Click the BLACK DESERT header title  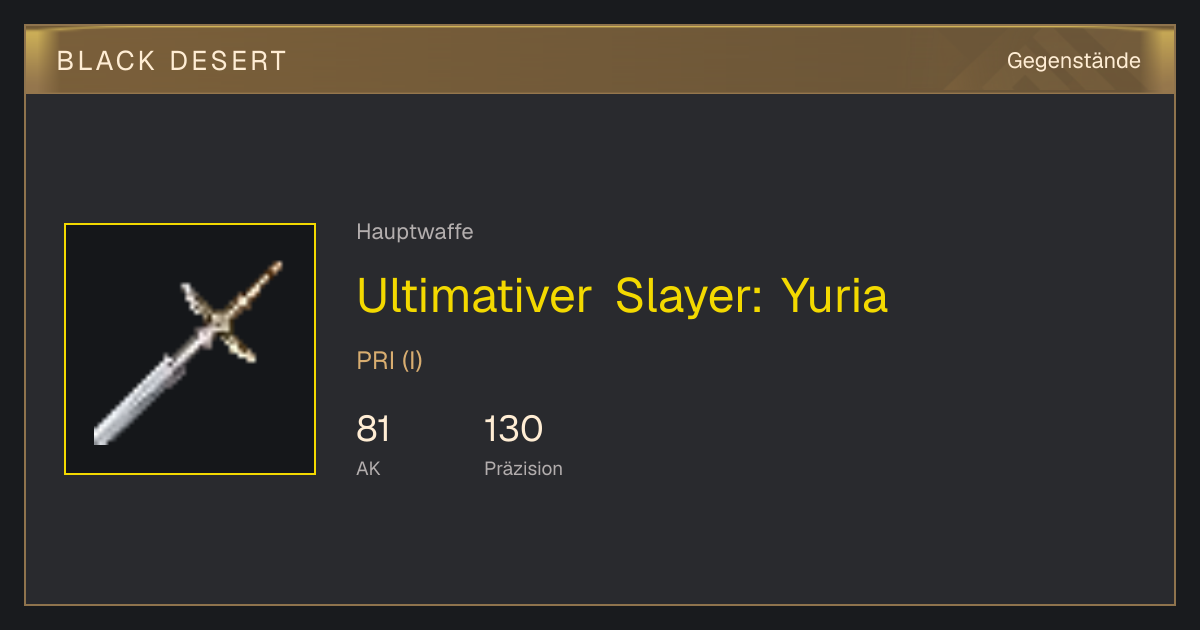click(172, 61)
